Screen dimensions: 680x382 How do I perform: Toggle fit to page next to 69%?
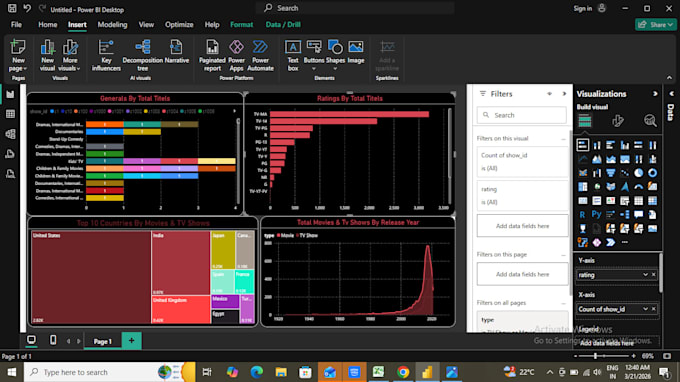coord(667,356)
